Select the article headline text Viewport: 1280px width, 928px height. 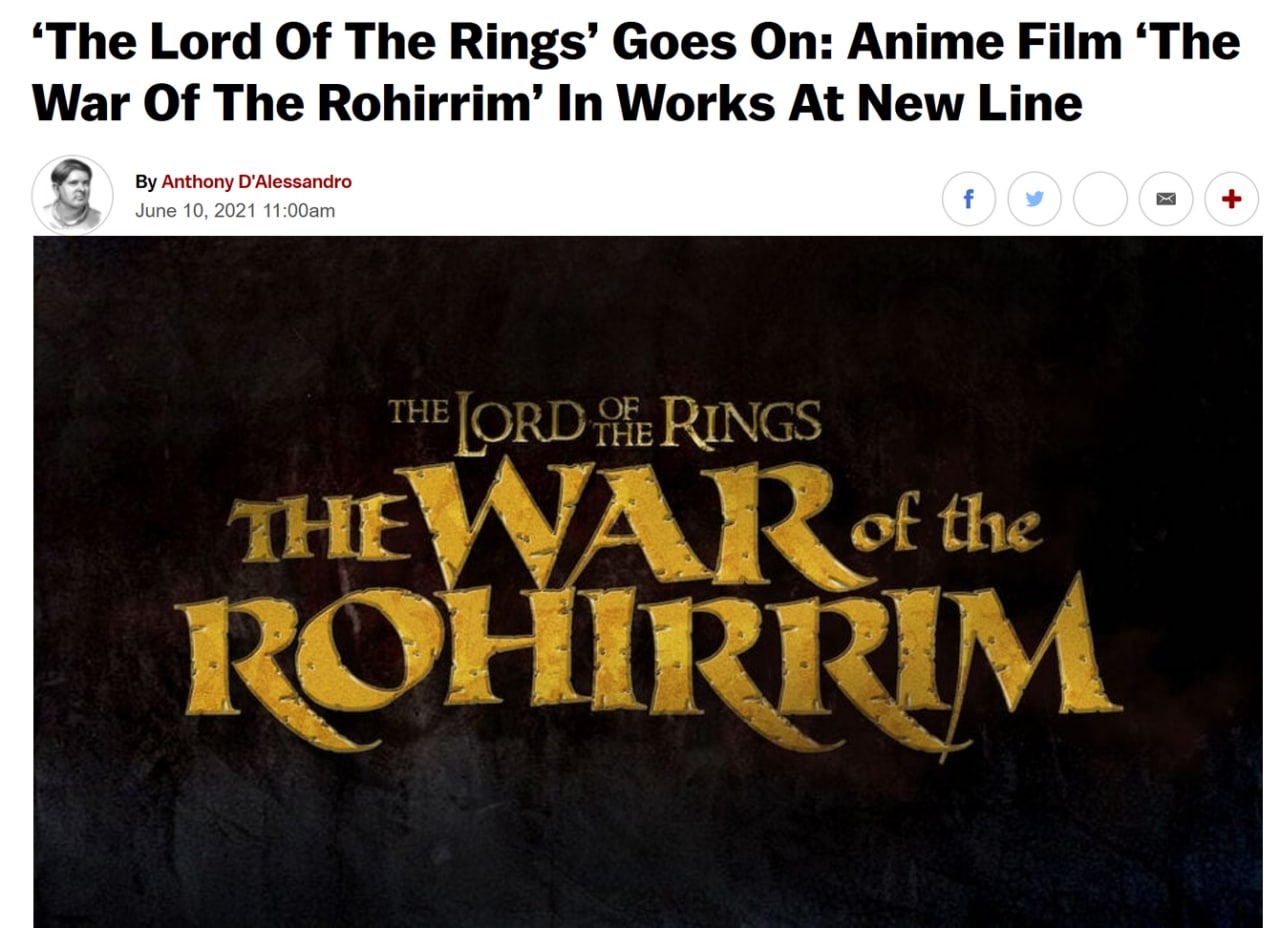[x=637, y=71]
